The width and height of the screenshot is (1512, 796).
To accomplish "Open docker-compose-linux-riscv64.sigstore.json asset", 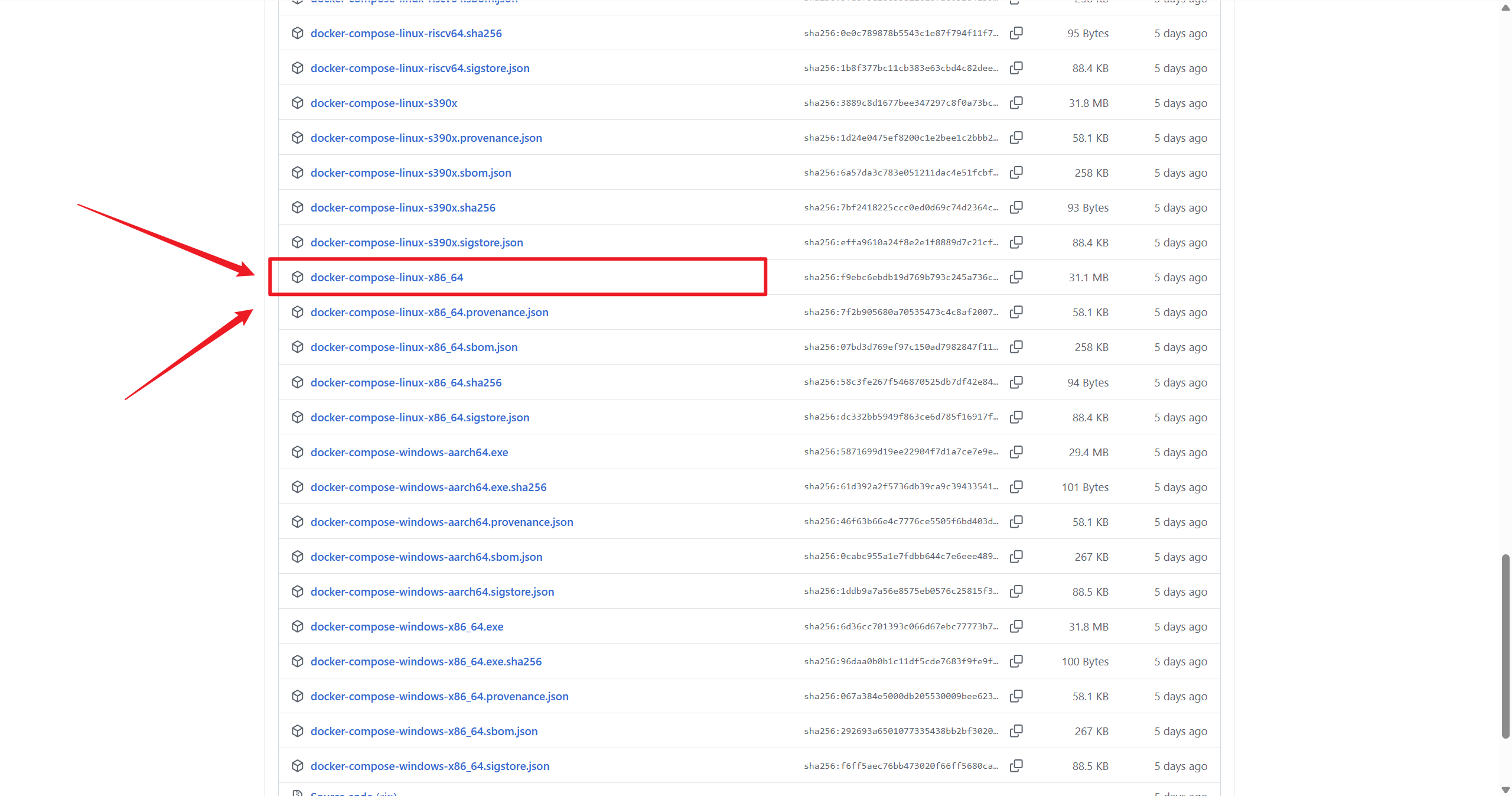I will coord(420,68).
